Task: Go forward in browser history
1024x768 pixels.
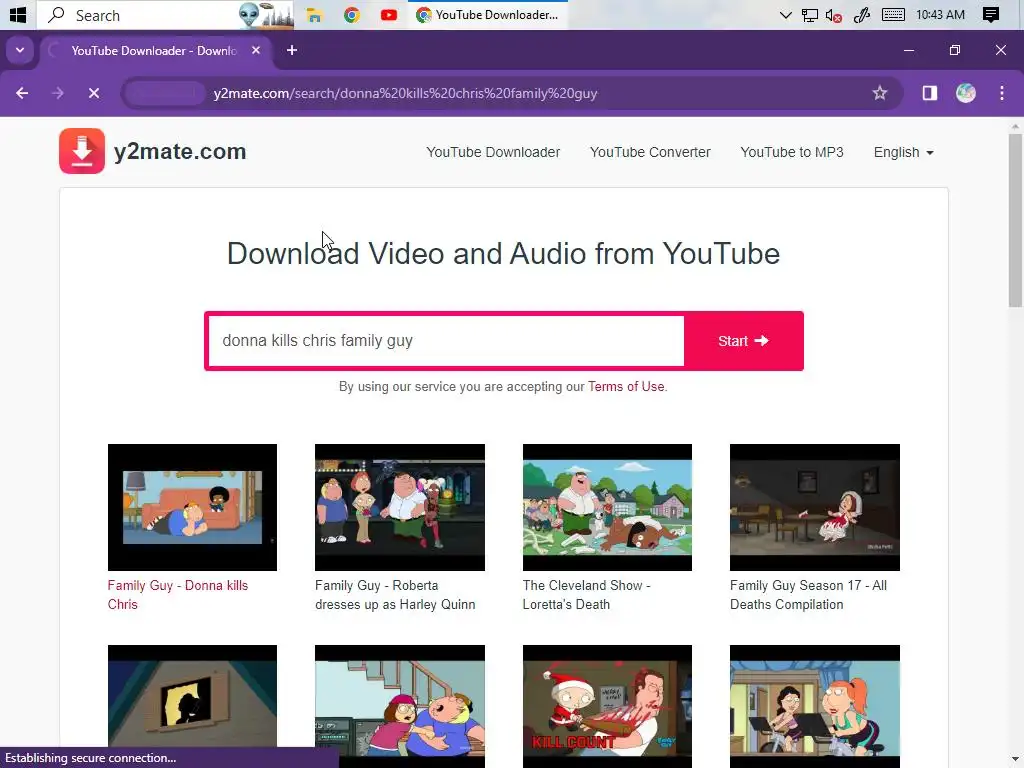Action: 58,93
